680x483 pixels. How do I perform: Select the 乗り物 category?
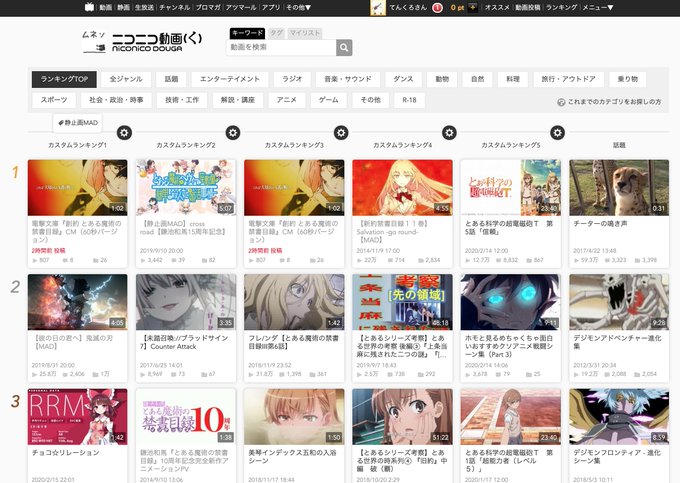(628, 79)
